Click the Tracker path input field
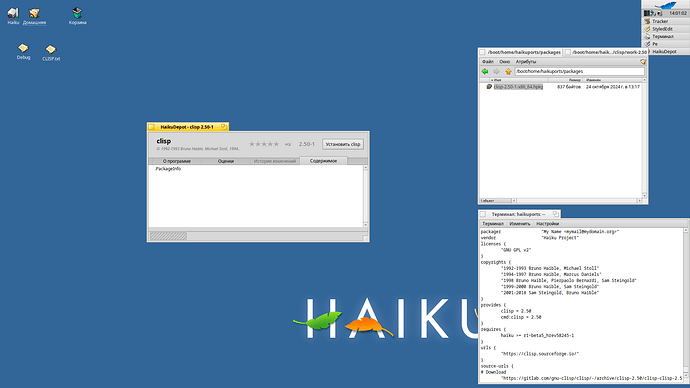This screenshot has width=690, height=388. (580, 71)
